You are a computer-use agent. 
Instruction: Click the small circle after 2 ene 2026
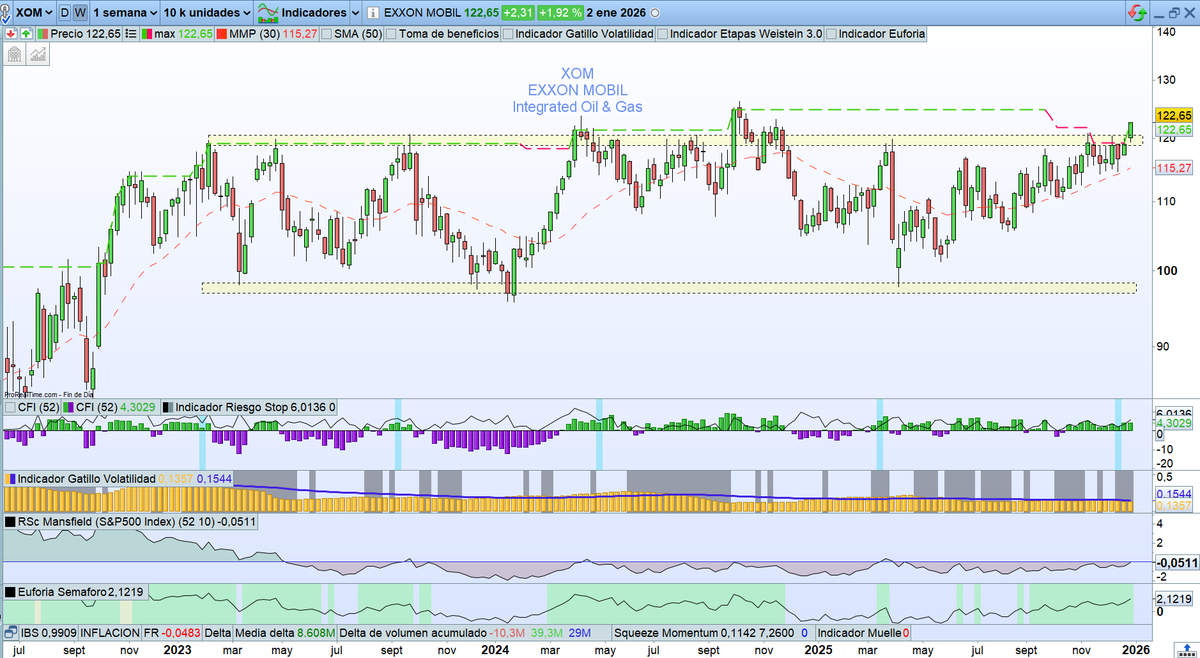tap(655, 14)
